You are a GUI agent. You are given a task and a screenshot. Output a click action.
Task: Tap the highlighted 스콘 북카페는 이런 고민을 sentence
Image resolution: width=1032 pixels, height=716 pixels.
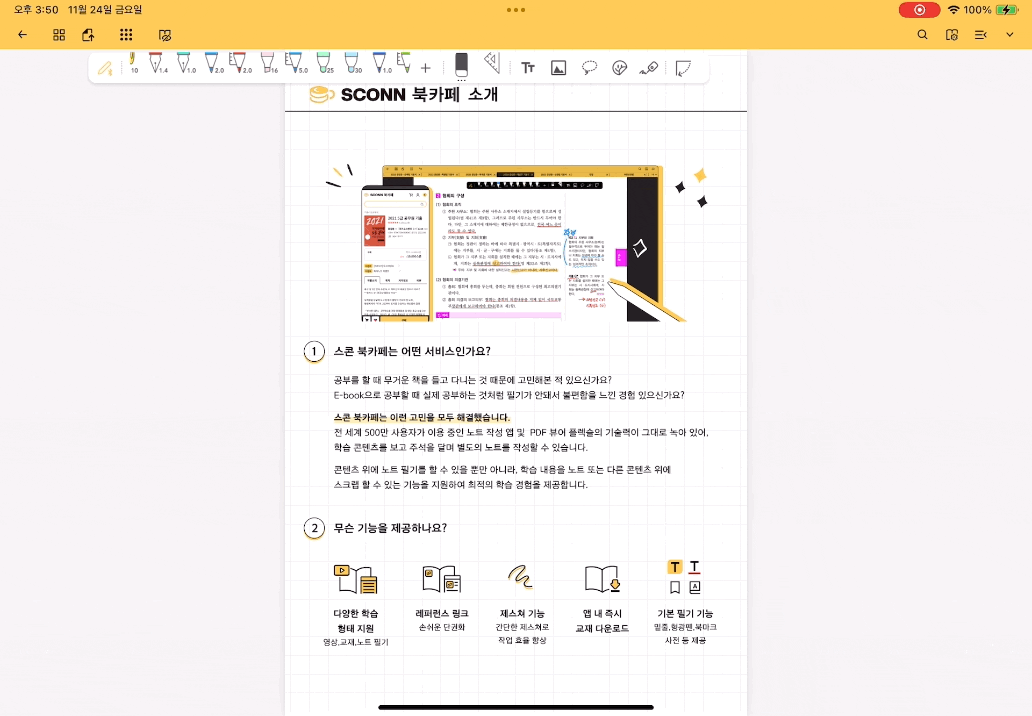pos(422,417)
